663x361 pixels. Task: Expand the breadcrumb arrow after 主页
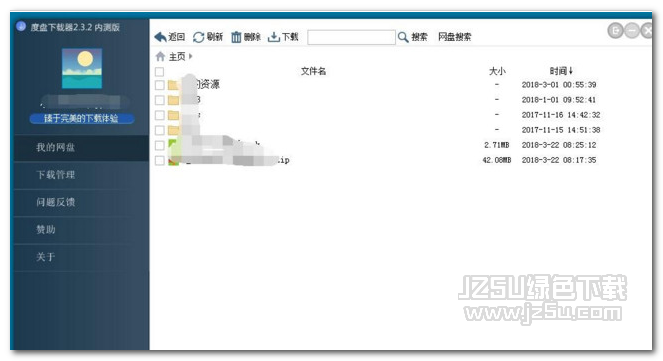(x=191, y=56)
